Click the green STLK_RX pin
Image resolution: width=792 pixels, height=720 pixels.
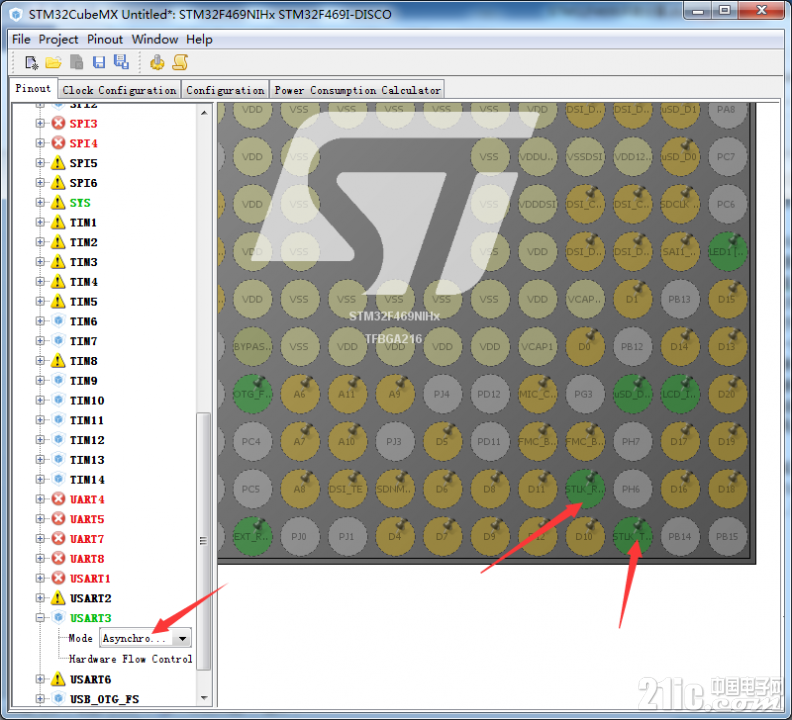[x=584, y=488]
